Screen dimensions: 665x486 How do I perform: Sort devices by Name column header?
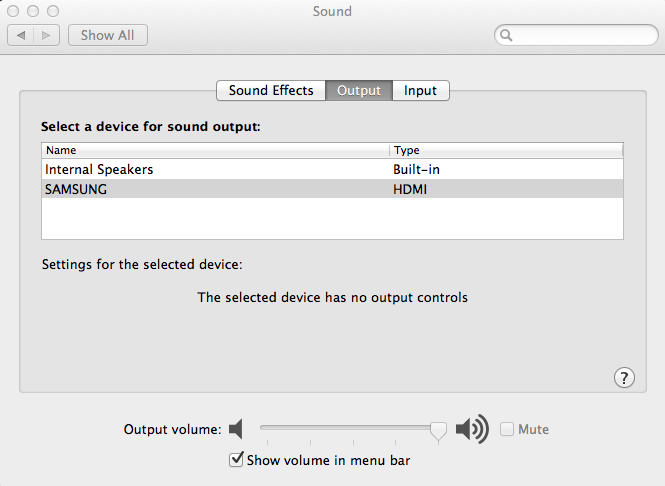215,150
